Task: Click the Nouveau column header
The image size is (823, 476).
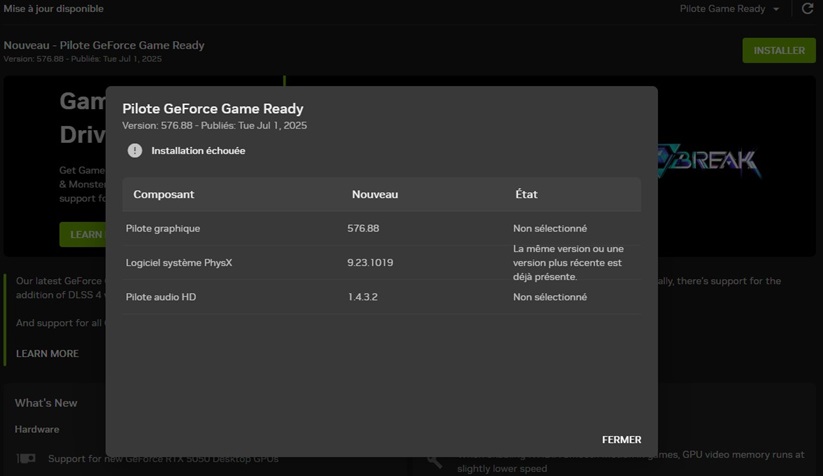Action: point(375,194)
